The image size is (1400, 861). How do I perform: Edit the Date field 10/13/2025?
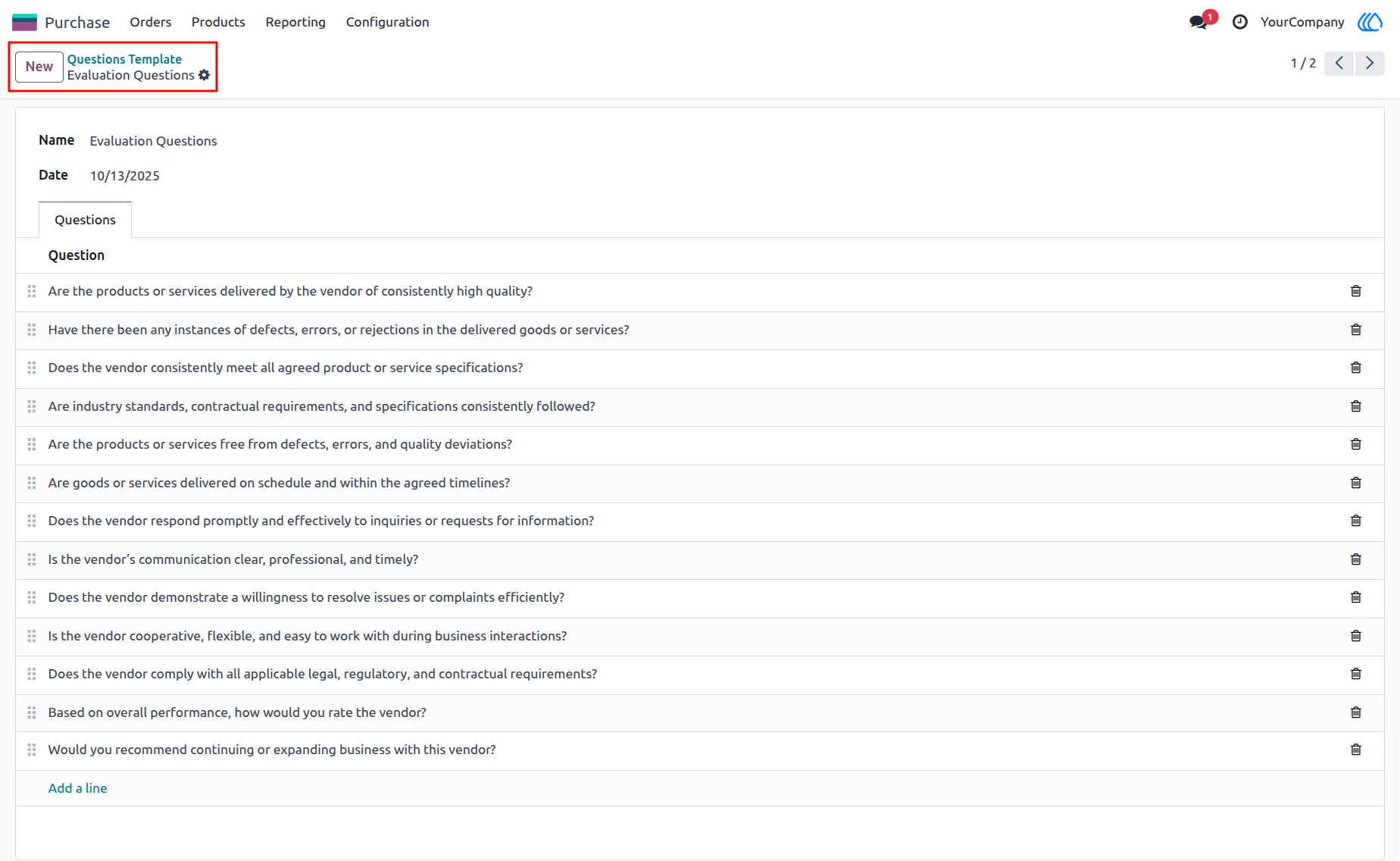pyautogui.click(x=125, y=176)
